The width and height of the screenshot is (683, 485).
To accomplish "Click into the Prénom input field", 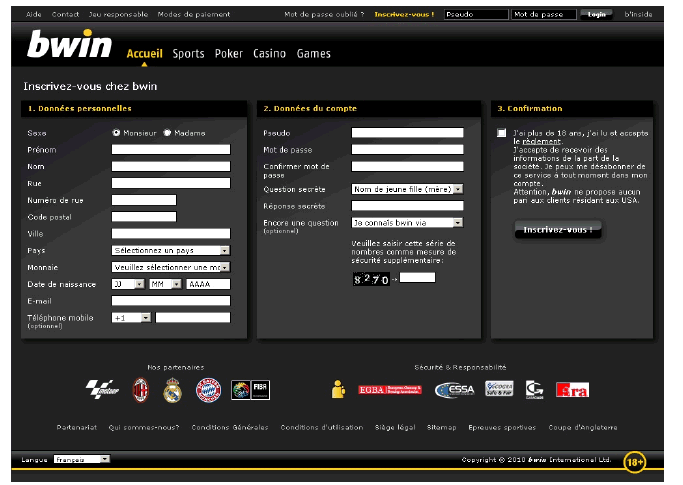I will (170, 149).
